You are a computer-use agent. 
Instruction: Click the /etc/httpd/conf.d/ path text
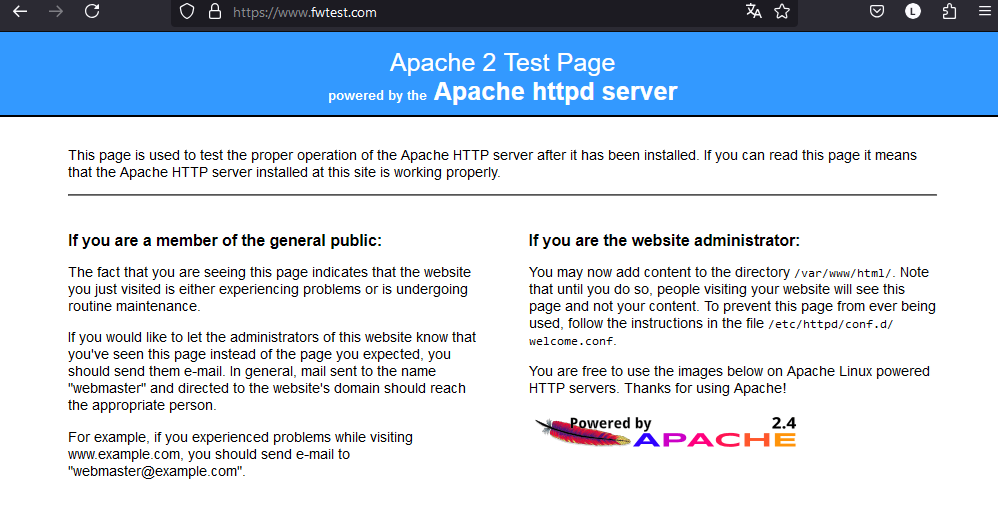click(x=830, y=324)
